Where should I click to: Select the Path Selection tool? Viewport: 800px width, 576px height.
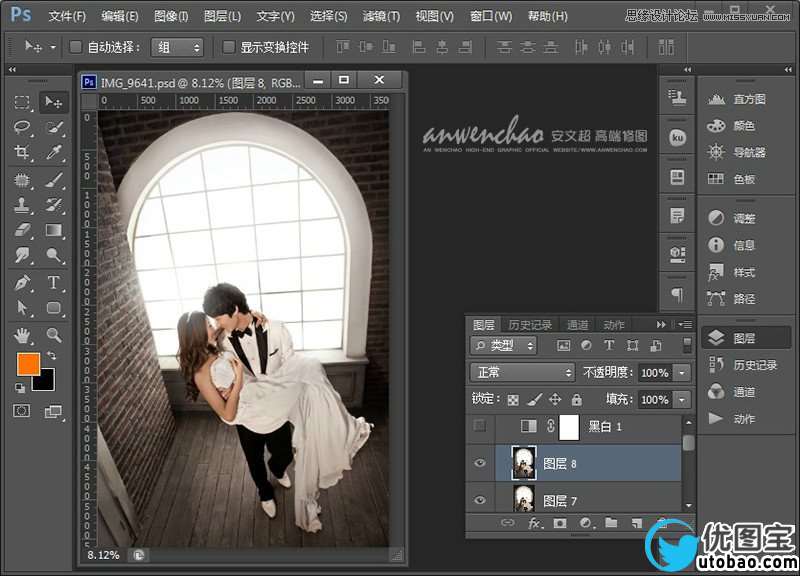pos(22,308)
